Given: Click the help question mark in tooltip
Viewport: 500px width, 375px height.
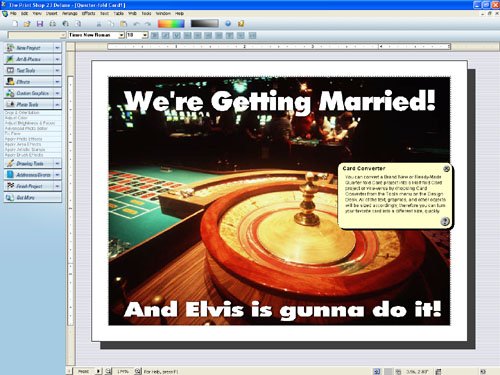Looking at the screenshot, I should coord(445,221).
